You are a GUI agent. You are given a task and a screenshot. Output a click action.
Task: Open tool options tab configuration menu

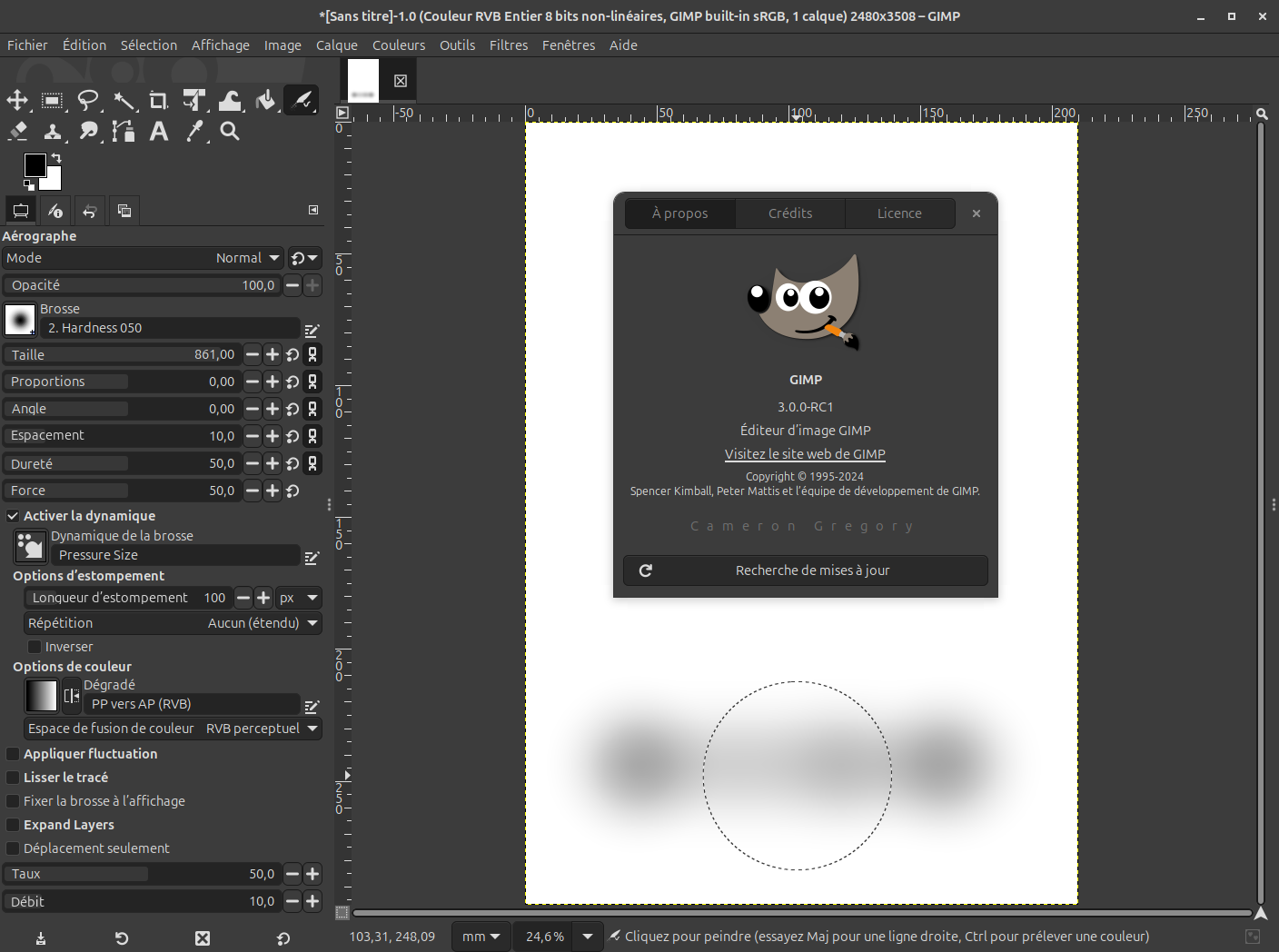313,210
